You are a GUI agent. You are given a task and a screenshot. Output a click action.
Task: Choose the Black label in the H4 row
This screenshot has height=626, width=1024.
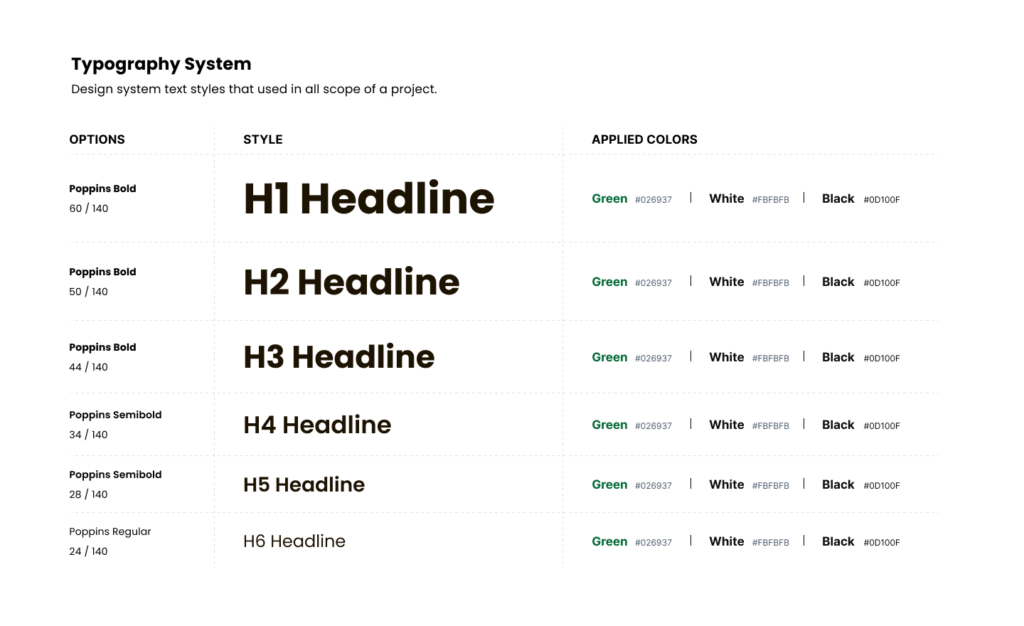click(838, 424)
